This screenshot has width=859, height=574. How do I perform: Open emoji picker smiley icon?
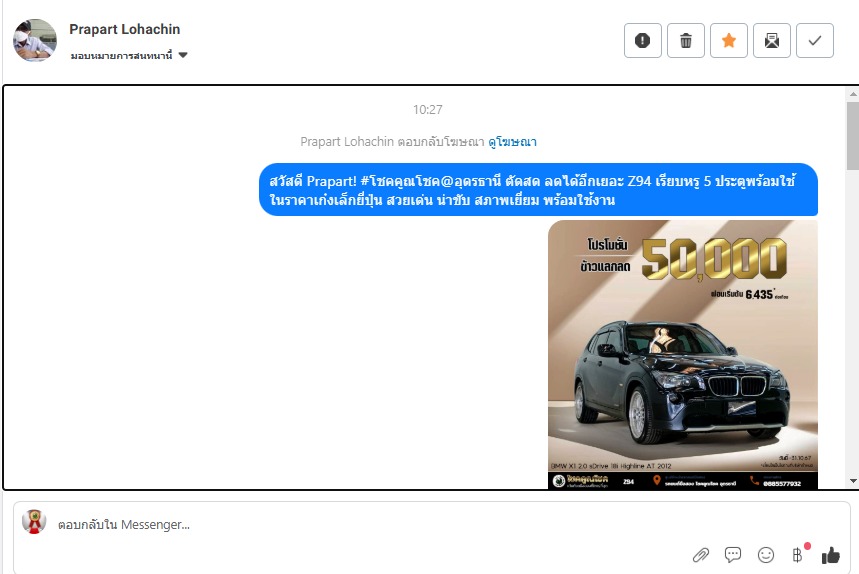coord(765,555)
